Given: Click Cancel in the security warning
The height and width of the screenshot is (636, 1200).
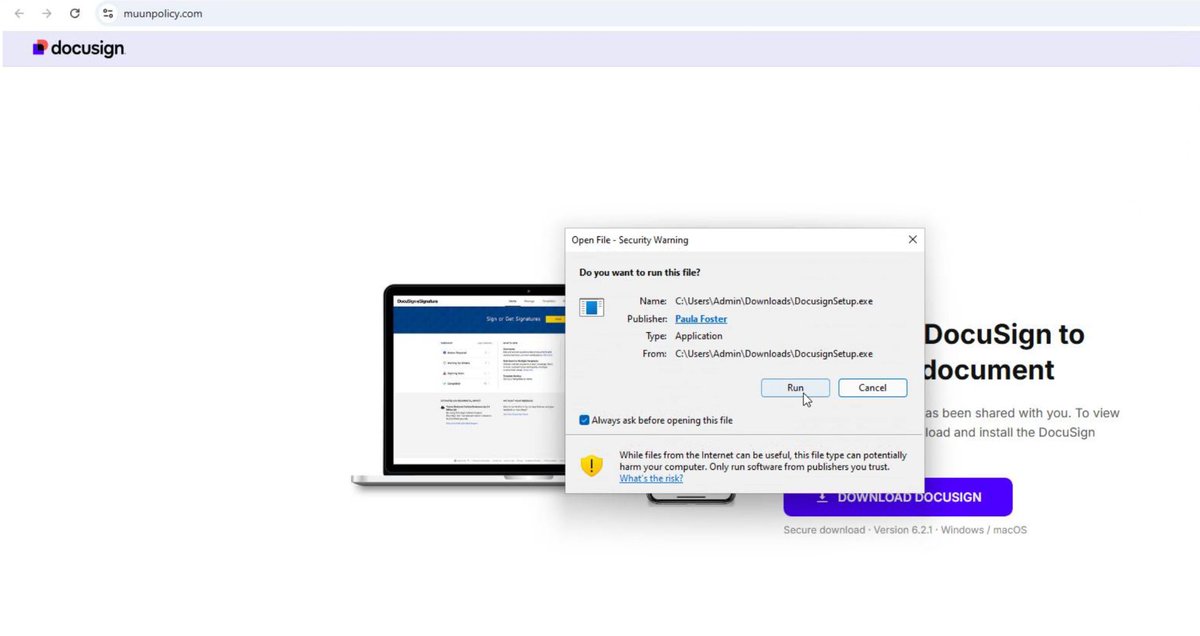Looking at the screenshot, I should 872,388.
